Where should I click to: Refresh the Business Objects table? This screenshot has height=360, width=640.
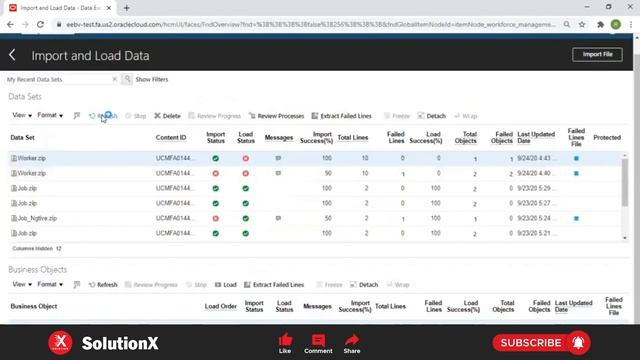(x=103, y=285)
